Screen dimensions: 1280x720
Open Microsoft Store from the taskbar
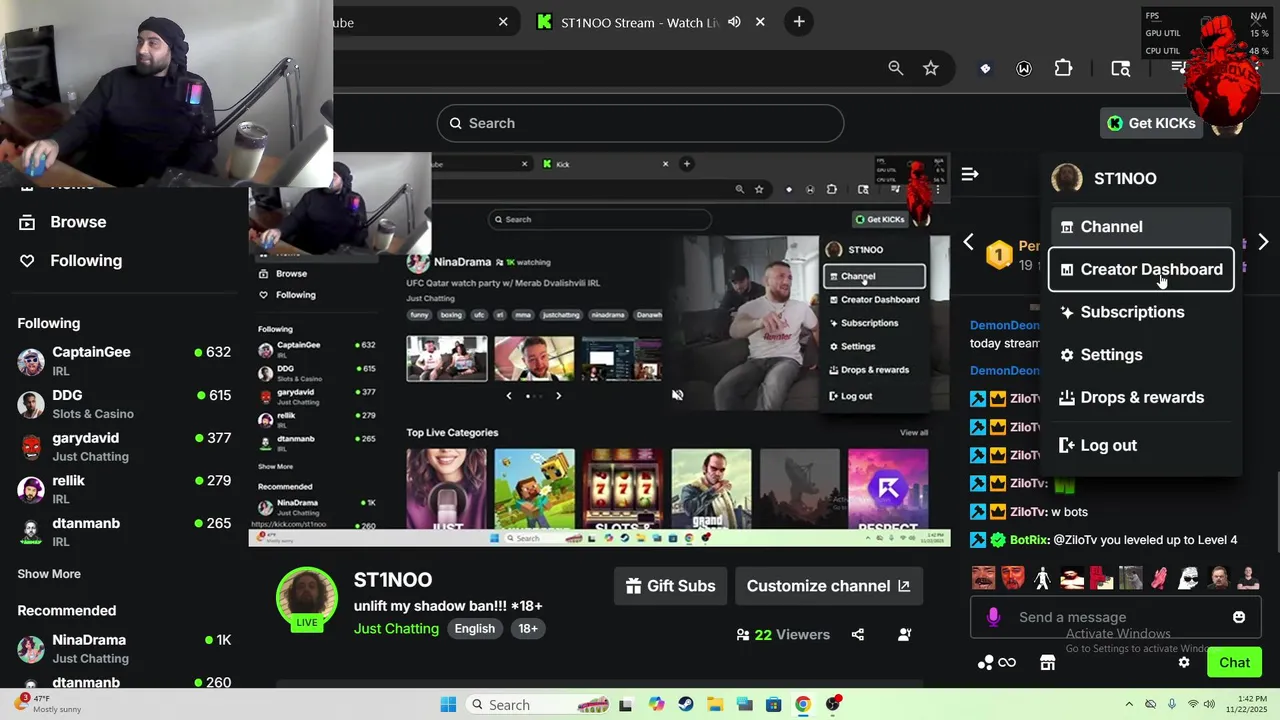(773, 704)
